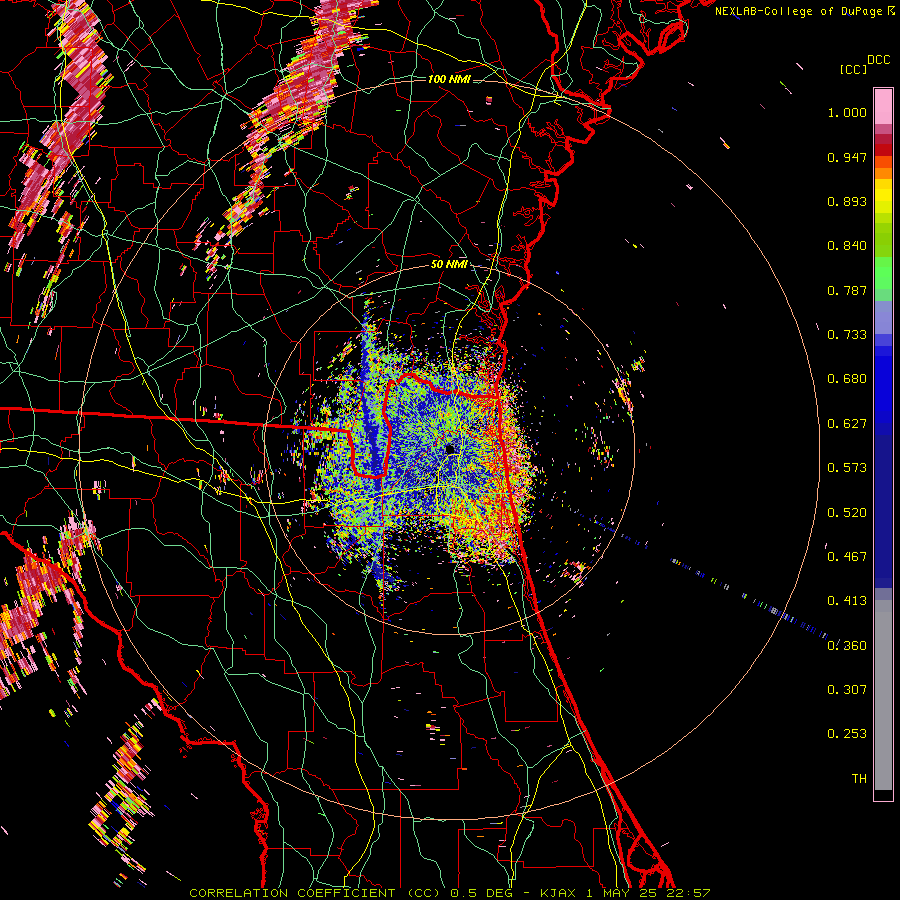Click the 0.787 scale value
This screenshot has width=900, height=900.
(847, 290)
